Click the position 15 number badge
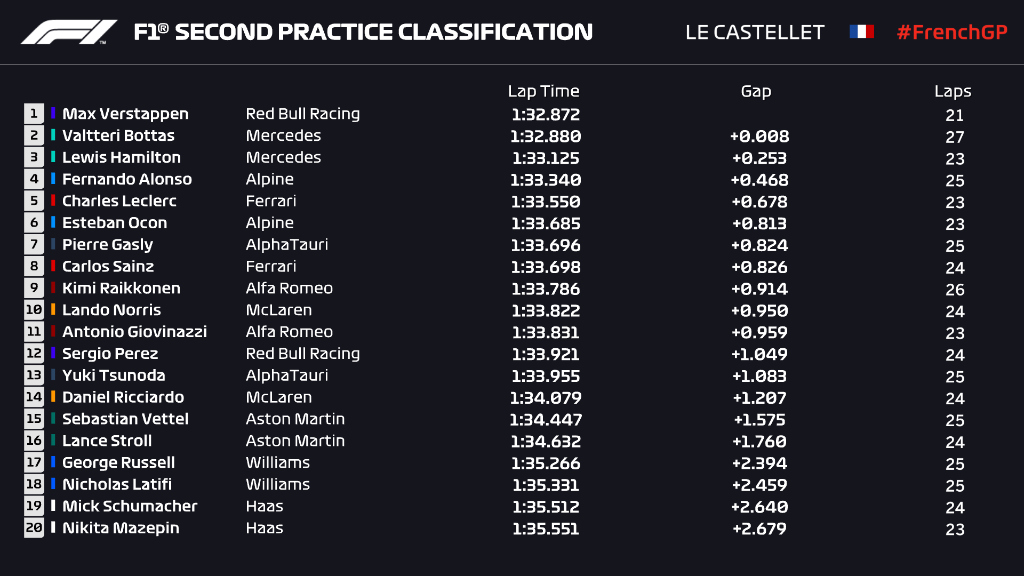Viewport: 1024px width, 576px height. 34,419
